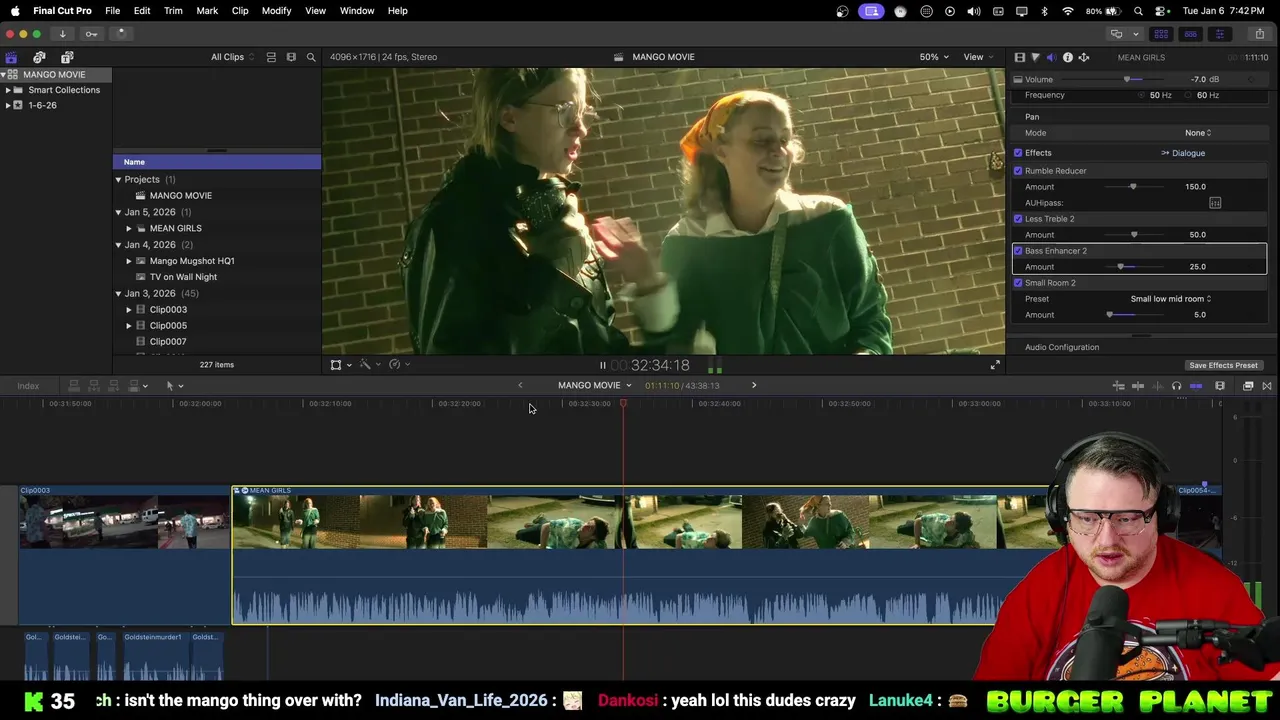The width and height of the screenshot is (1280, 720).
Task: Click the Share export button
Action: [1259, 34]
